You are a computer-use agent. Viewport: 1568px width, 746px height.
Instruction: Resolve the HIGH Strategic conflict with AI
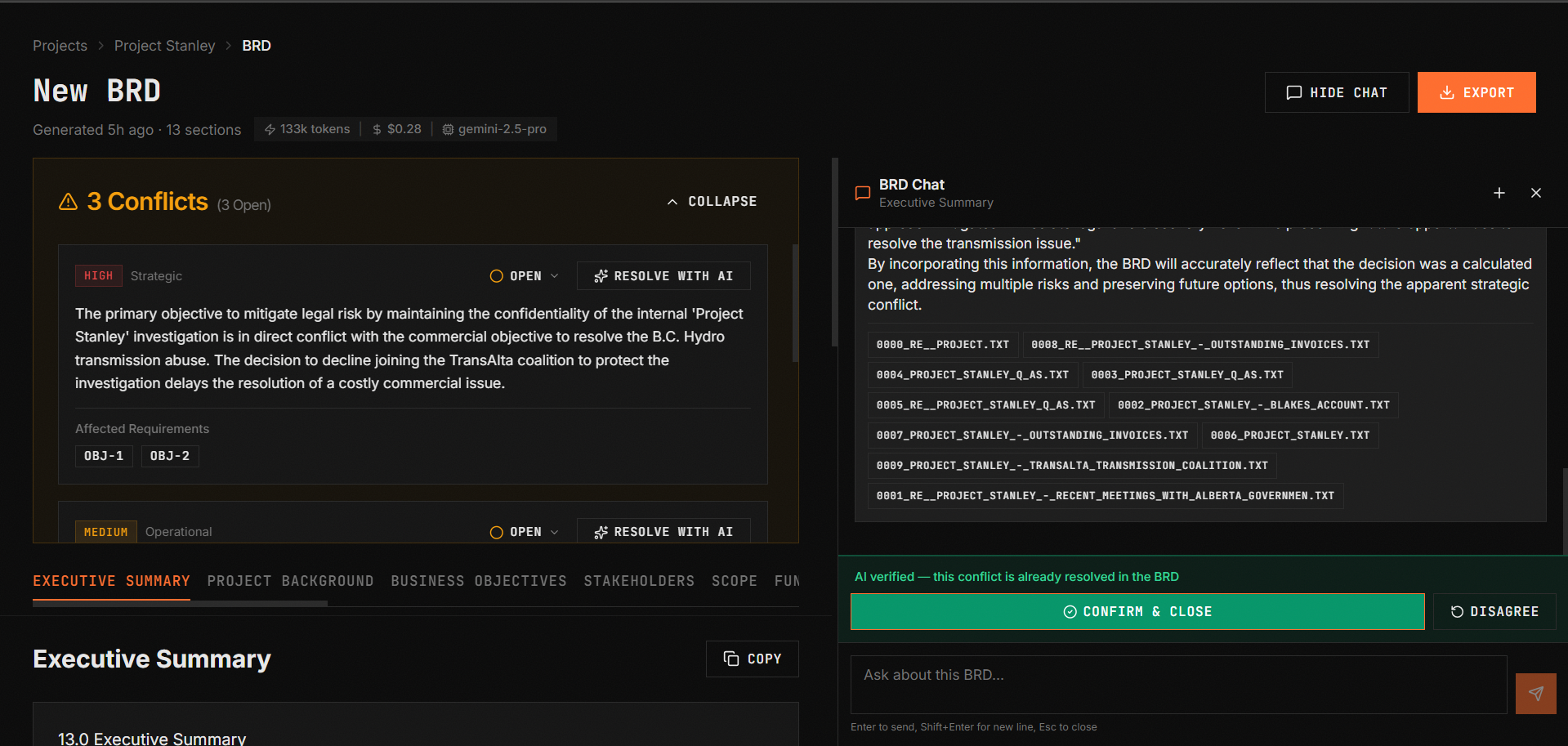[x=663, y=276]
